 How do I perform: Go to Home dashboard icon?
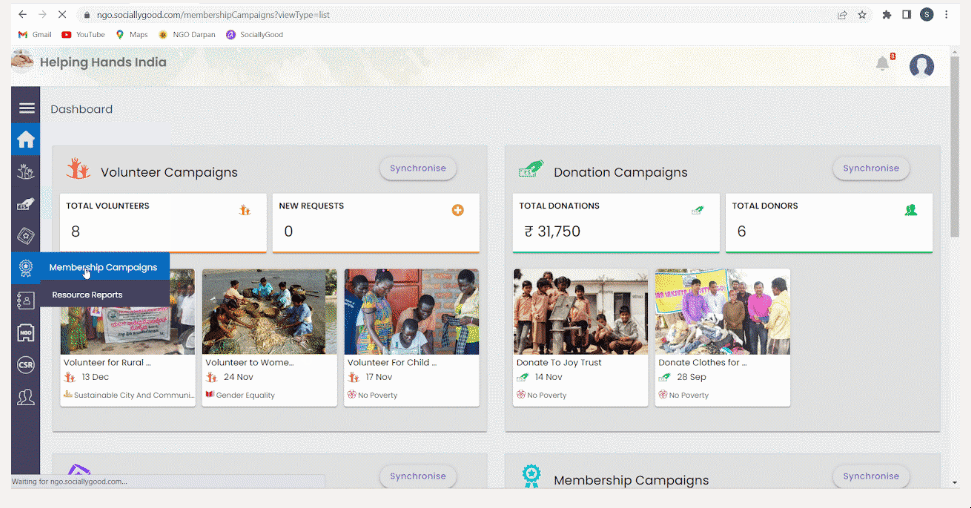click(x=25, y=139)
